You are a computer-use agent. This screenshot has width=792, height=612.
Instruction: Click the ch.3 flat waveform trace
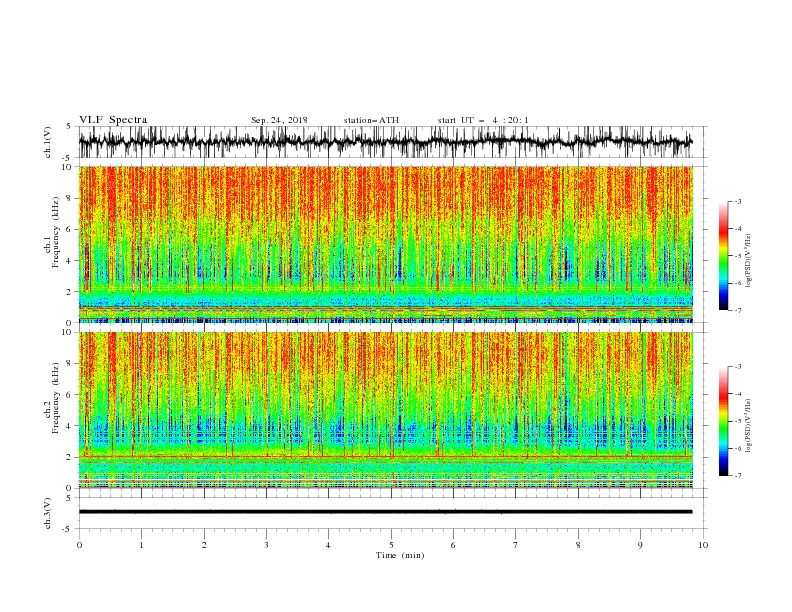pyautogui.click(x=385, y=512)
